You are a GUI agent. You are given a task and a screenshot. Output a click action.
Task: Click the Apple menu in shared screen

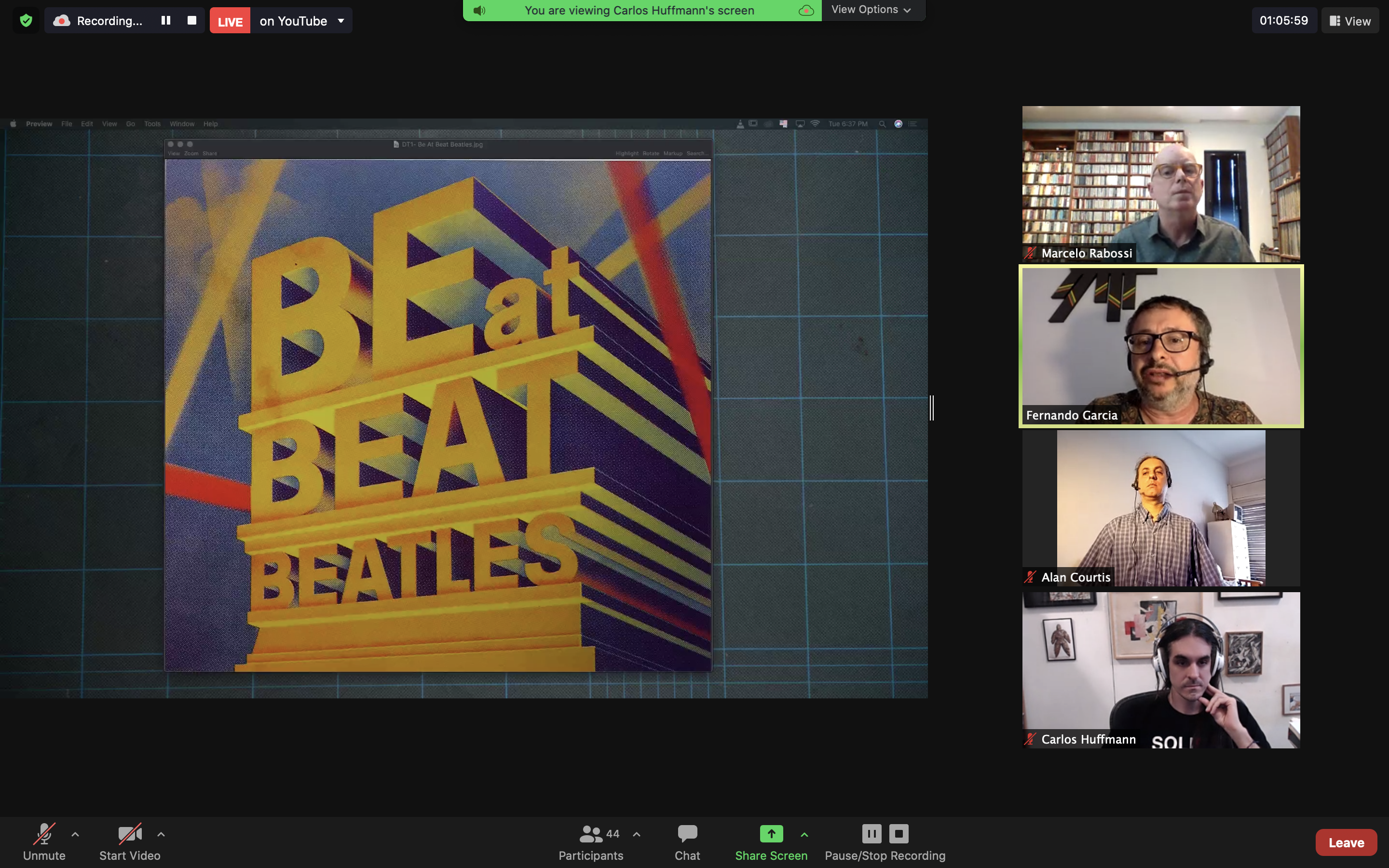tap(13, 123)
